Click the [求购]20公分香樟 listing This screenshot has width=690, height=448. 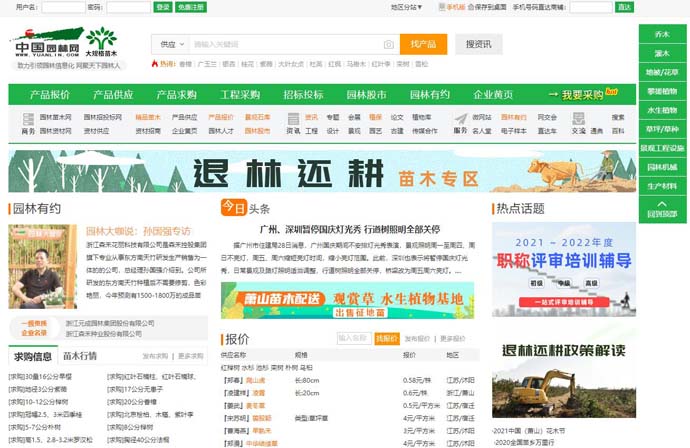[132, 402]
